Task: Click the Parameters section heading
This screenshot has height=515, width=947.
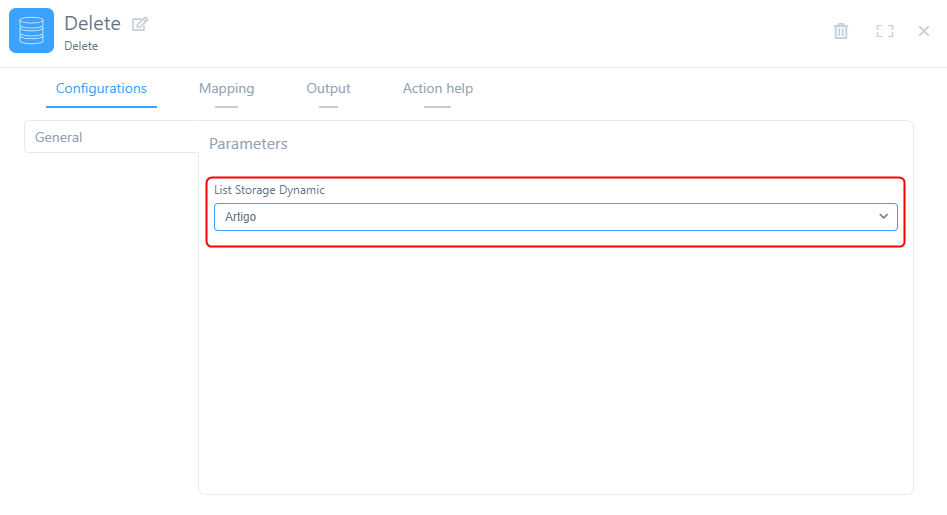Action: tap(248, 144)
